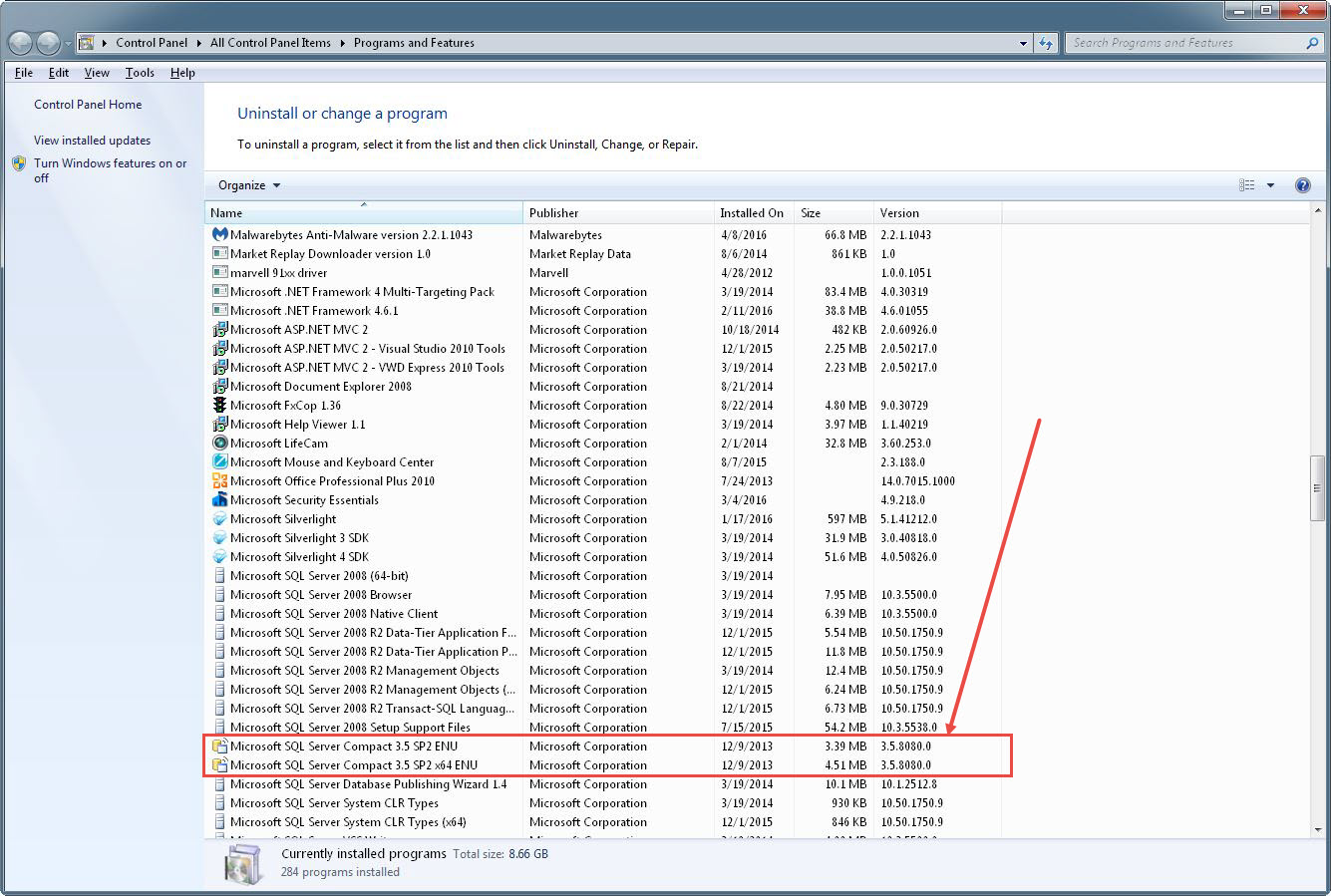Click the Microsoft FxCop 1.36 icon
Screen dimensions: 1331x896
coord(220,405)
